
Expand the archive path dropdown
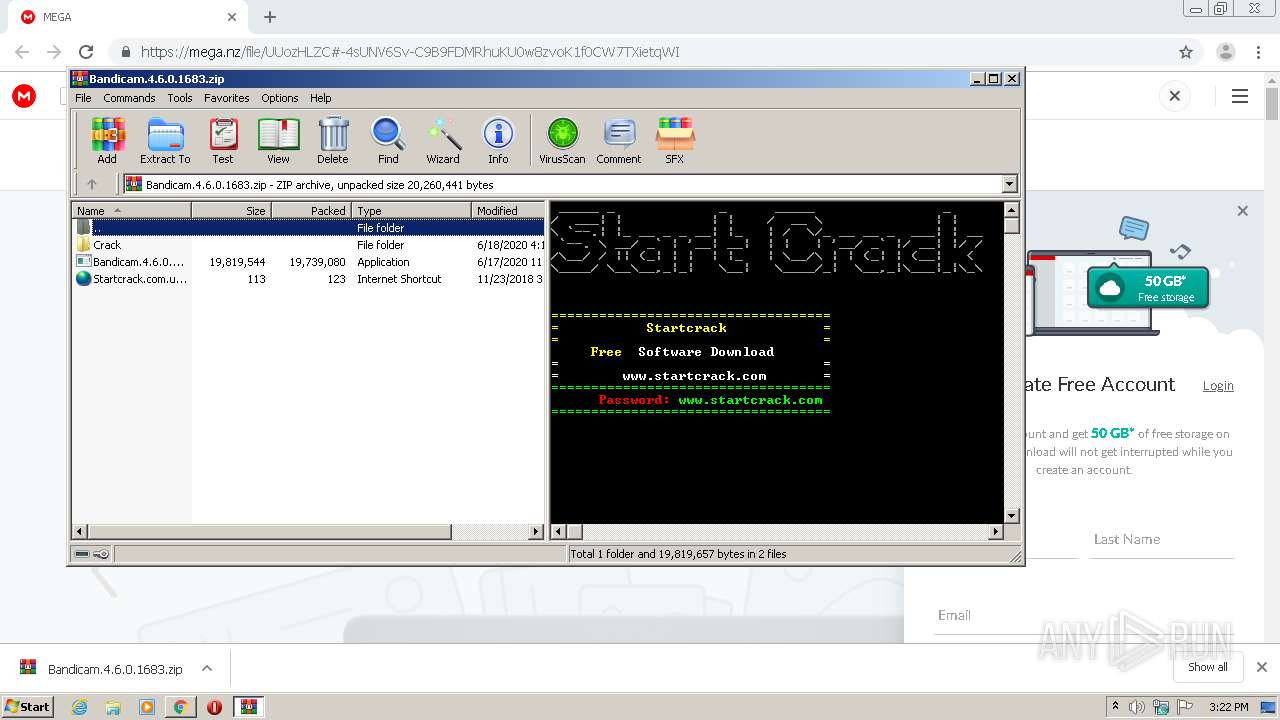tap(1009, 184)
